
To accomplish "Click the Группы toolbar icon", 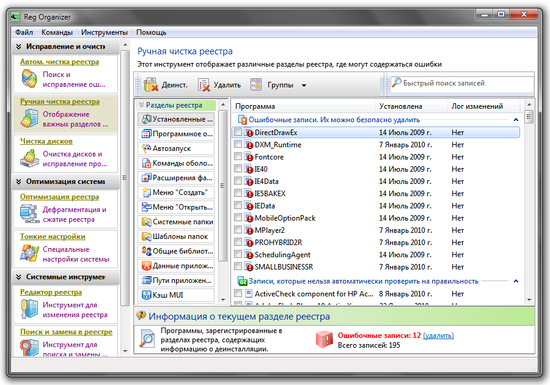I will pyautogui.click(x=256, y=85).
